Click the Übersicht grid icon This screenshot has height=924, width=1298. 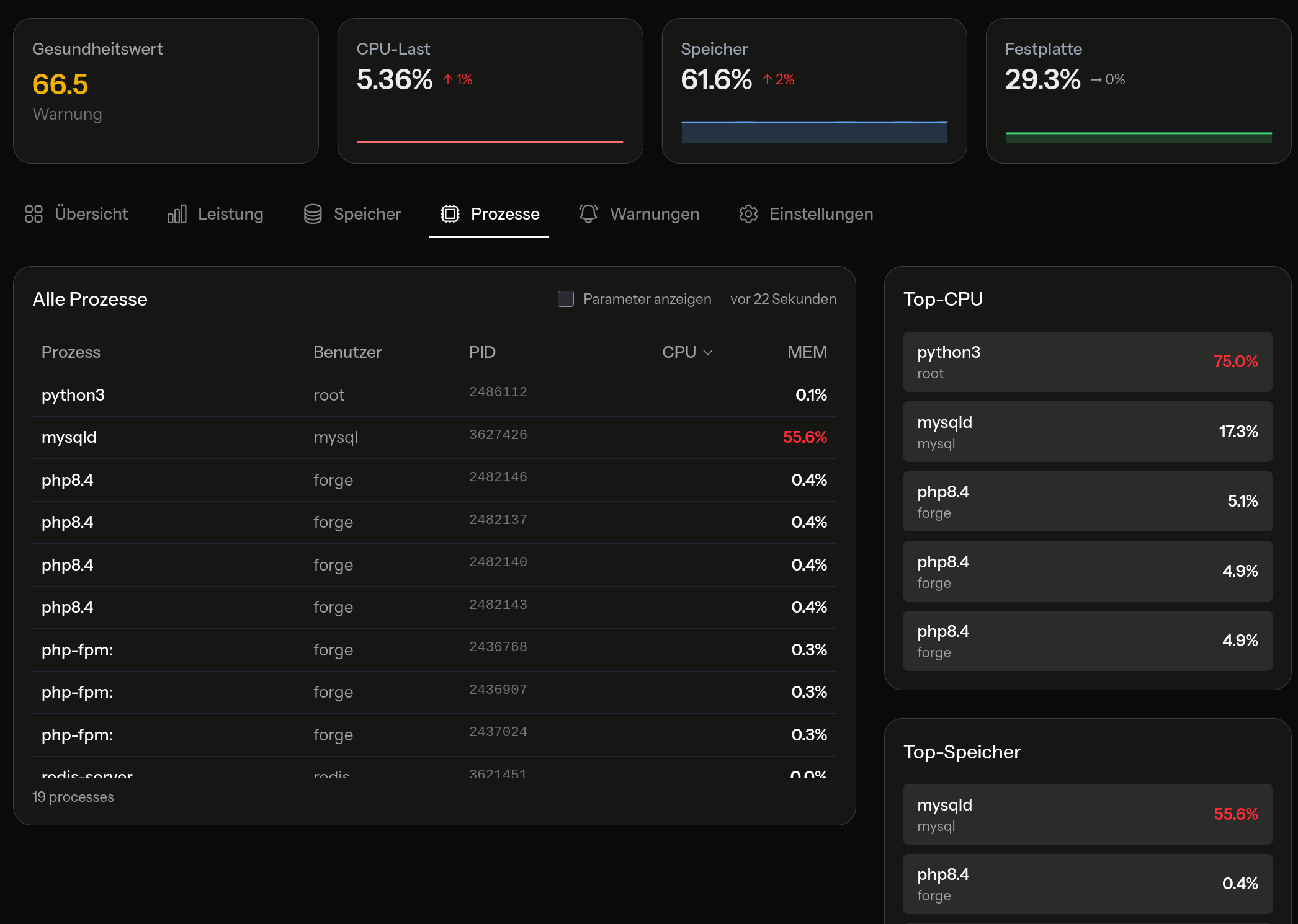[34, 214]
